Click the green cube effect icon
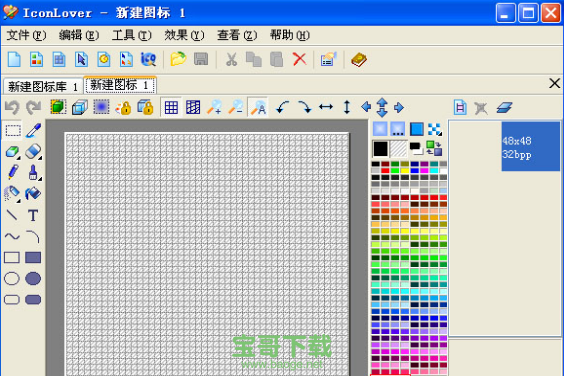564x376 pixels. click(x=58, y=107)
